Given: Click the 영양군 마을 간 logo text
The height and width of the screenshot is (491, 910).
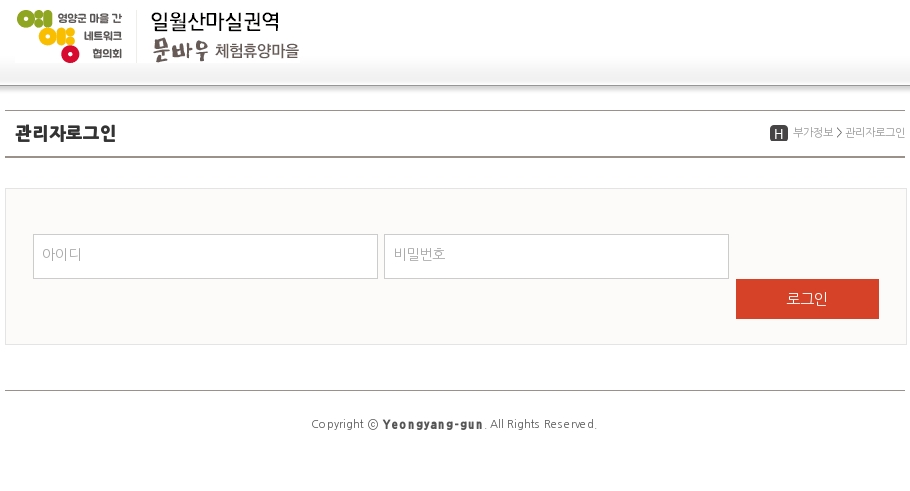Looking at the screenshot, I should [89, 19].
